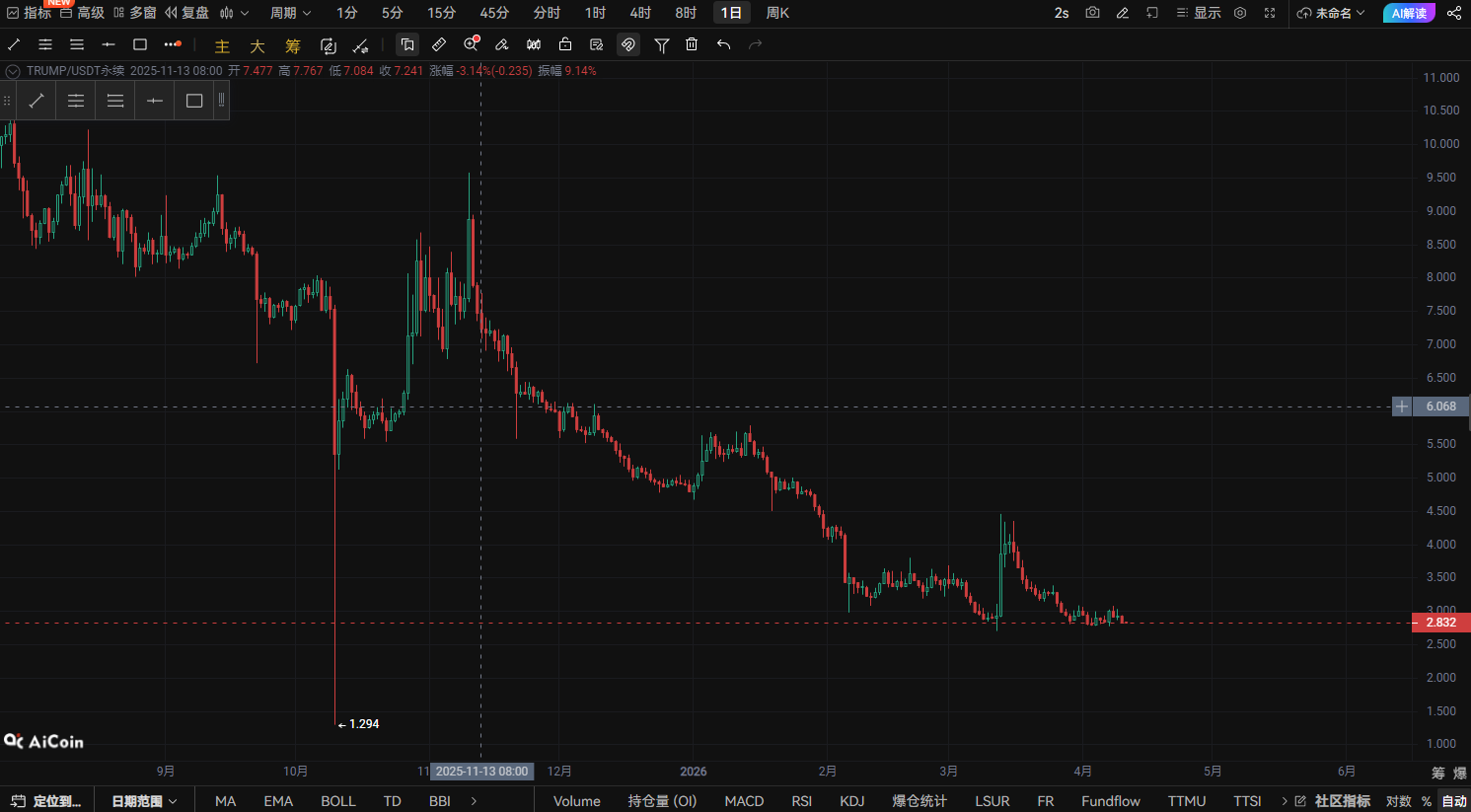Pick the trend line in floating toolbar
The image size is (1471, 812).
point(37,101)
